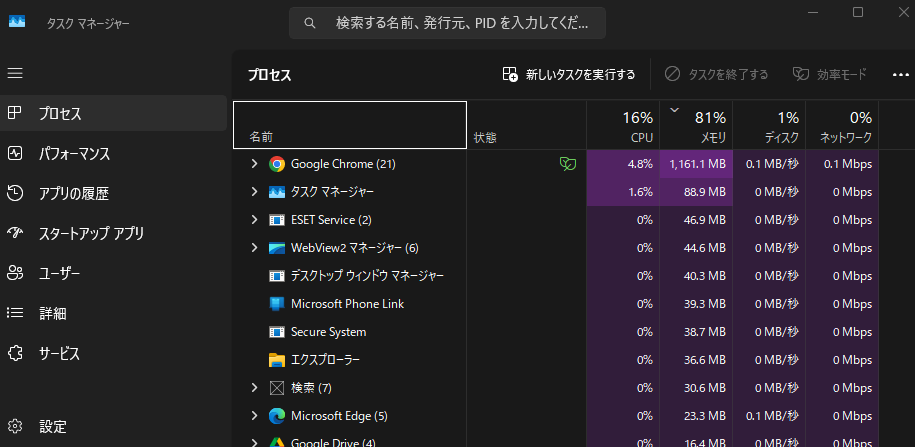Click the 設定 gear icon
The width and height of the screenshot is (915, 447).
[x=15, y=427]
